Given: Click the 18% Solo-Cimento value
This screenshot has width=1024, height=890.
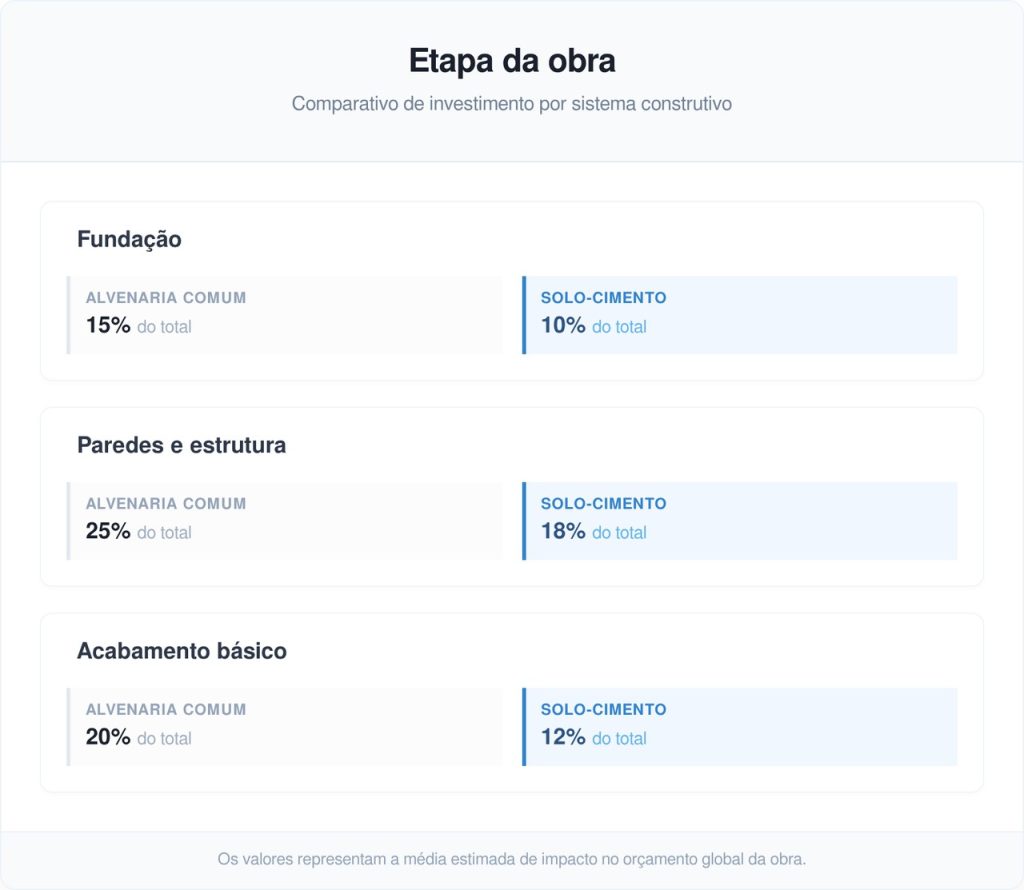Looking at the screenshot, I should coord(563,531).
